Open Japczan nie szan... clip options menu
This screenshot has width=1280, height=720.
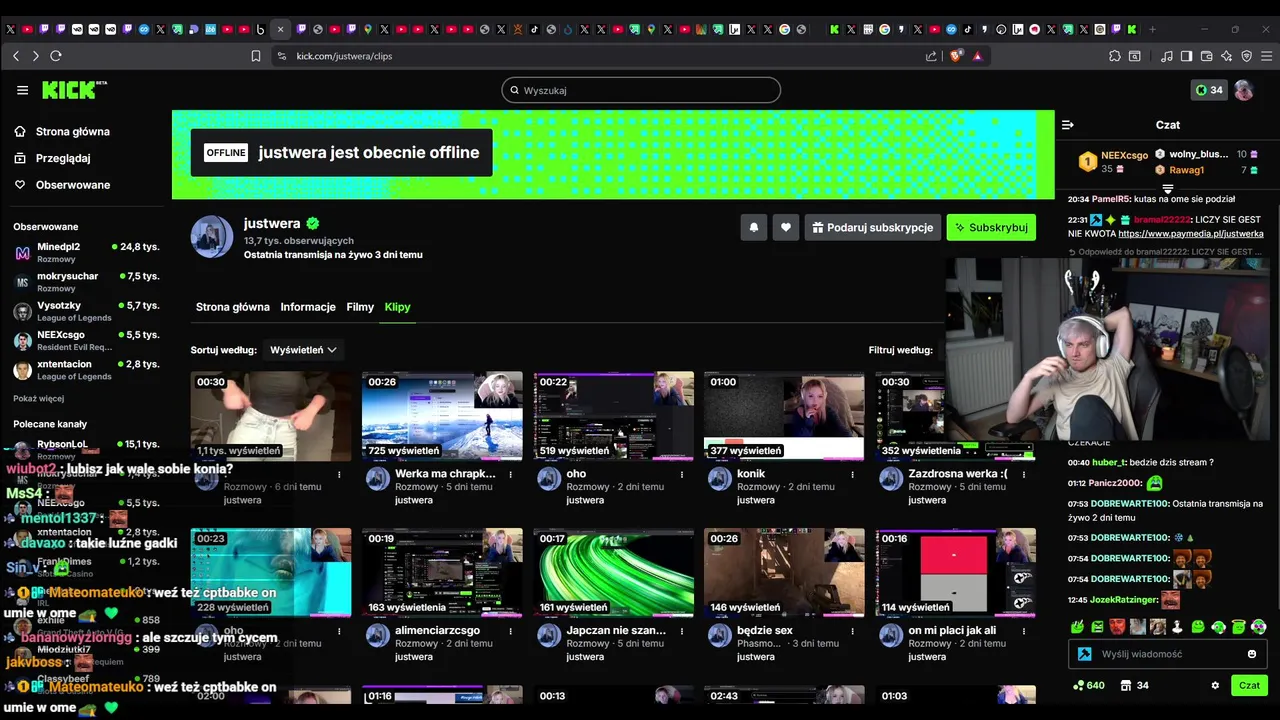(x=682, y=631)
